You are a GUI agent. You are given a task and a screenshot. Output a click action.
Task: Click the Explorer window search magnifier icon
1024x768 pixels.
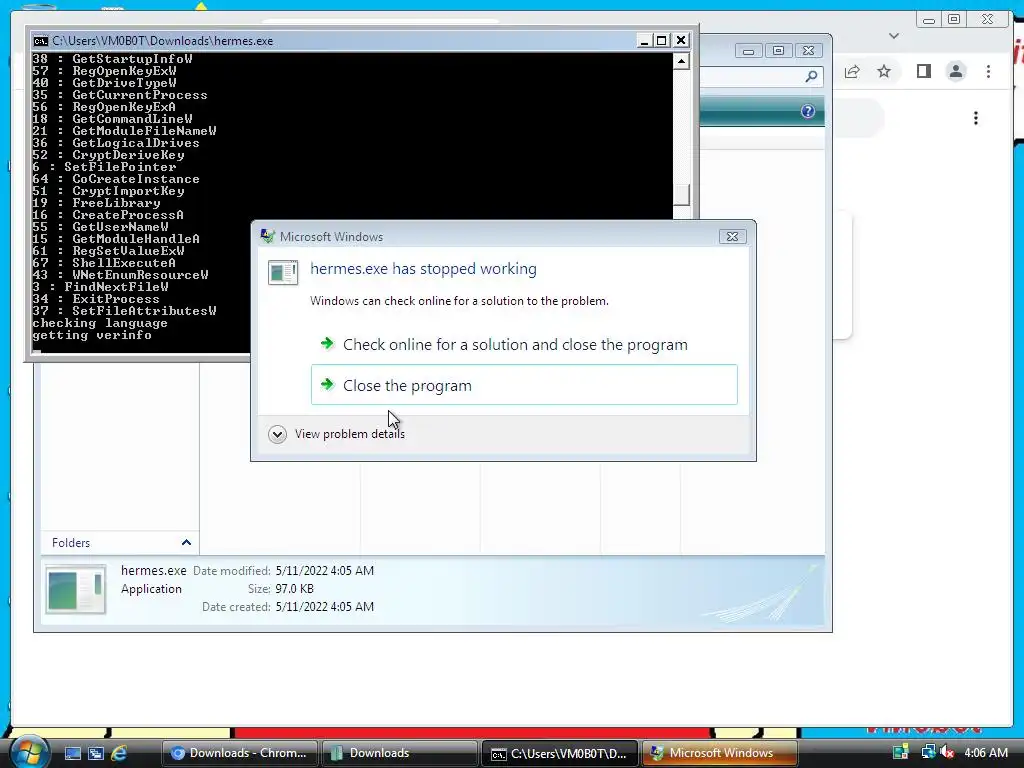pos(811,76)
